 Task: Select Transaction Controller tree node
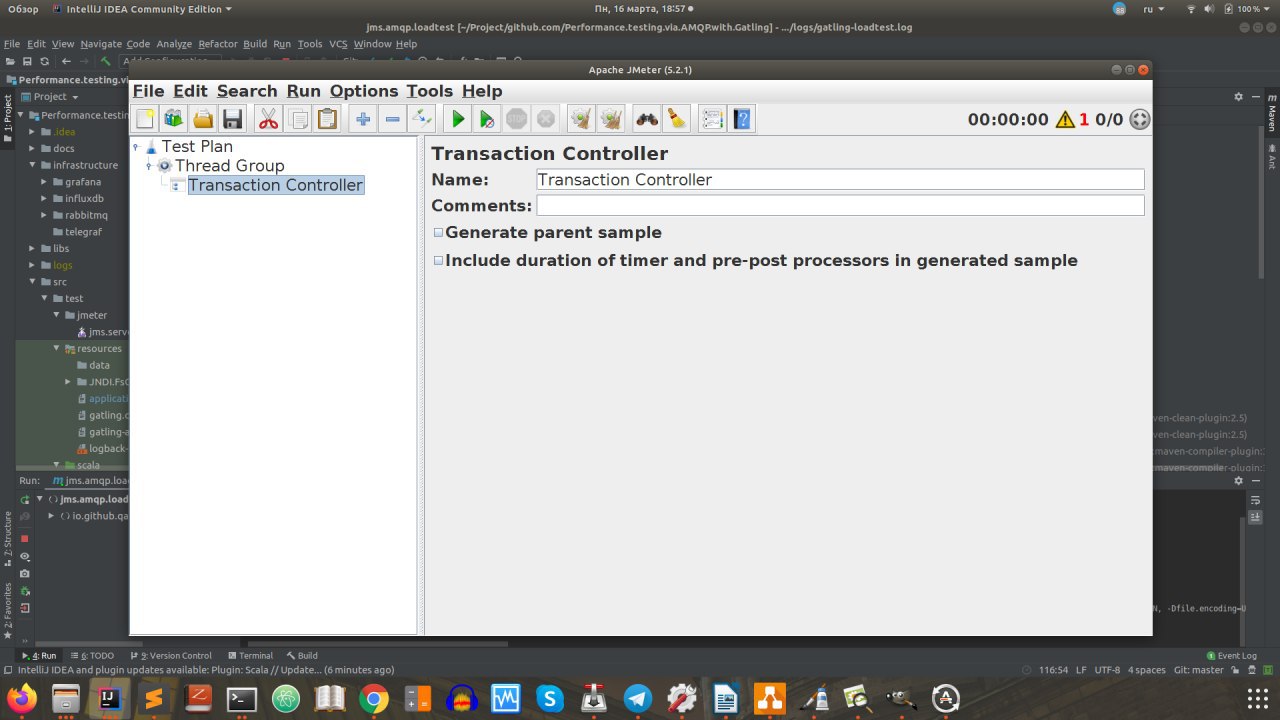coord(275,185)
